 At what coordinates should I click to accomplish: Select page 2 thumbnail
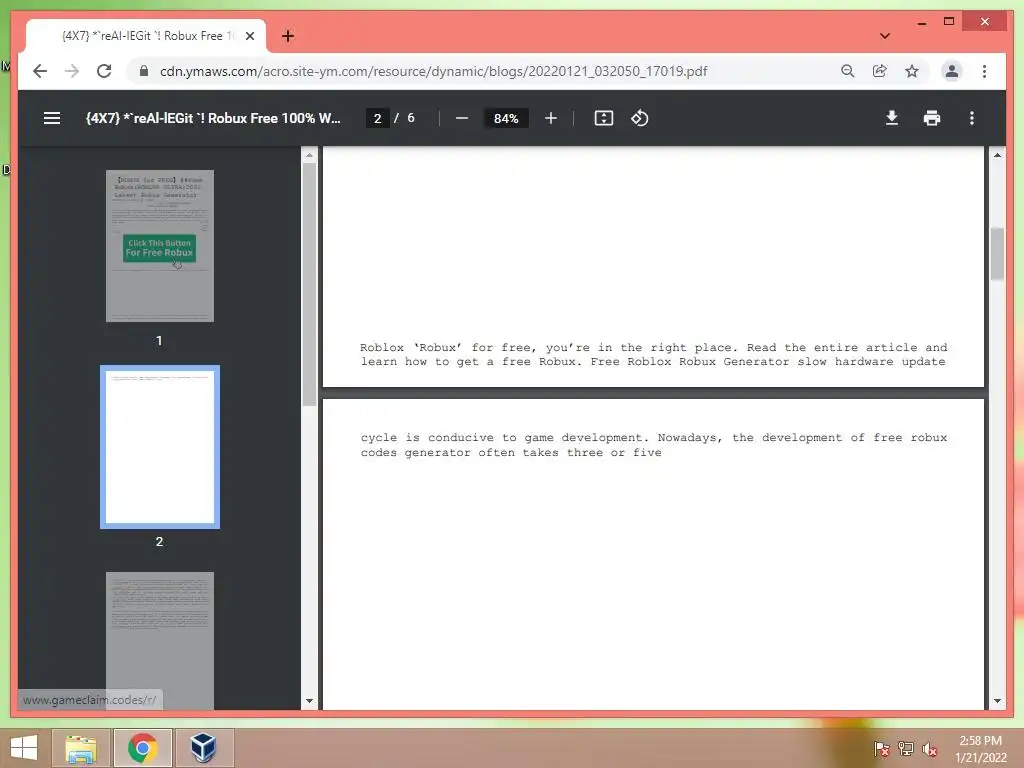159,447
